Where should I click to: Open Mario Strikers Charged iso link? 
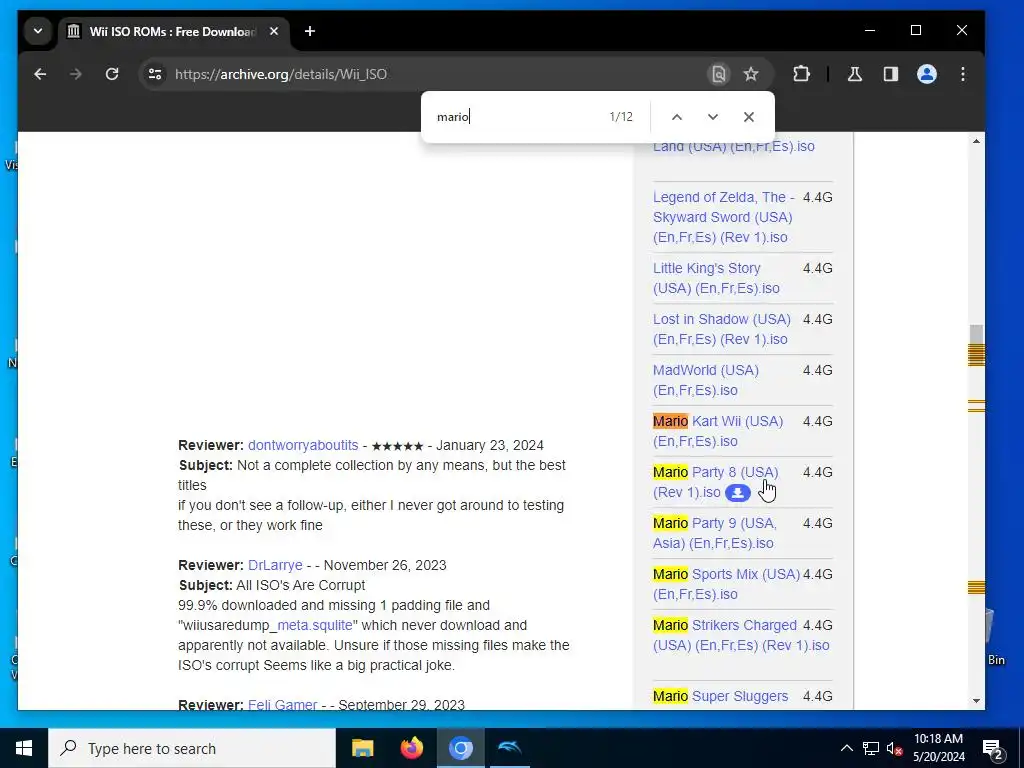(741, 635)
